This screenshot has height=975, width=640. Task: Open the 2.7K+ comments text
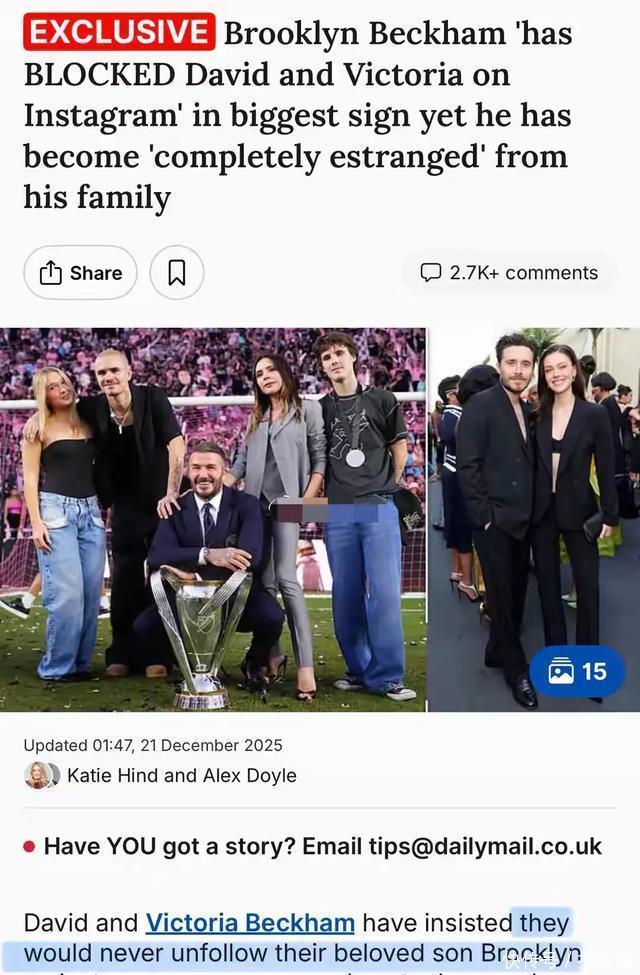click(524, 272)
